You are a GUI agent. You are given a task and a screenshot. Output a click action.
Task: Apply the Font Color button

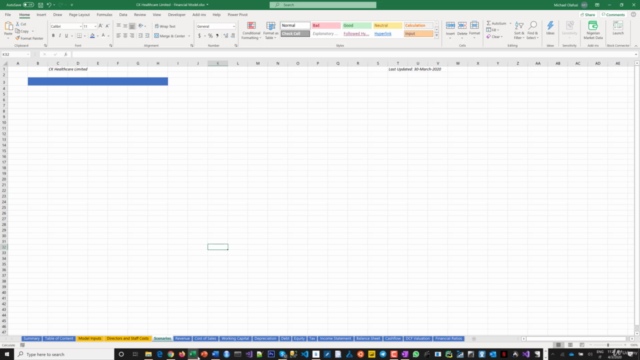tap(103, 36)
